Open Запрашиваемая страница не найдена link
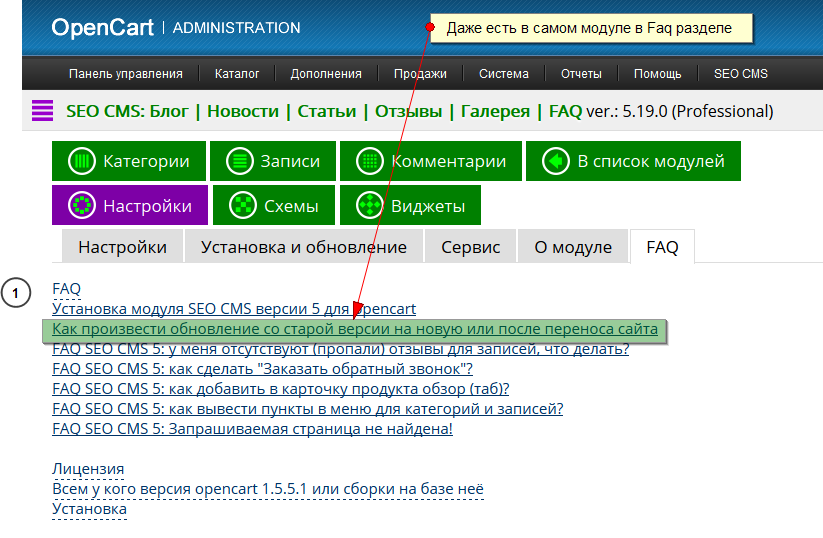The image size is (823, 538). [252, 429]
